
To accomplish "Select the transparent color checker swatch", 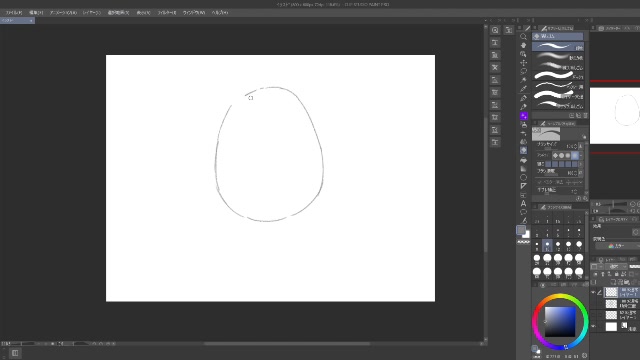I will (523, 242).
